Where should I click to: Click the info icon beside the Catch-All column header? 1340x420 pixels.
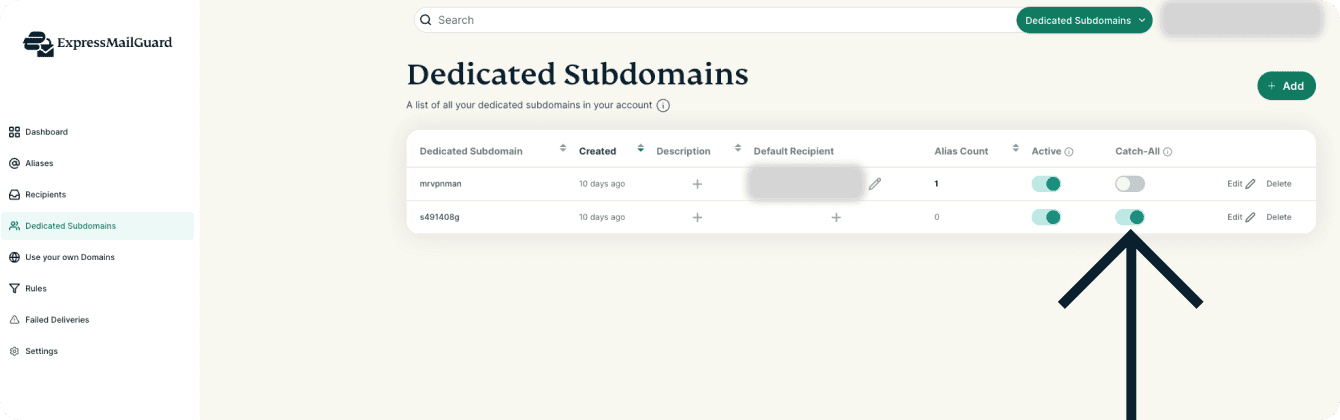[x=1167, y=152]
